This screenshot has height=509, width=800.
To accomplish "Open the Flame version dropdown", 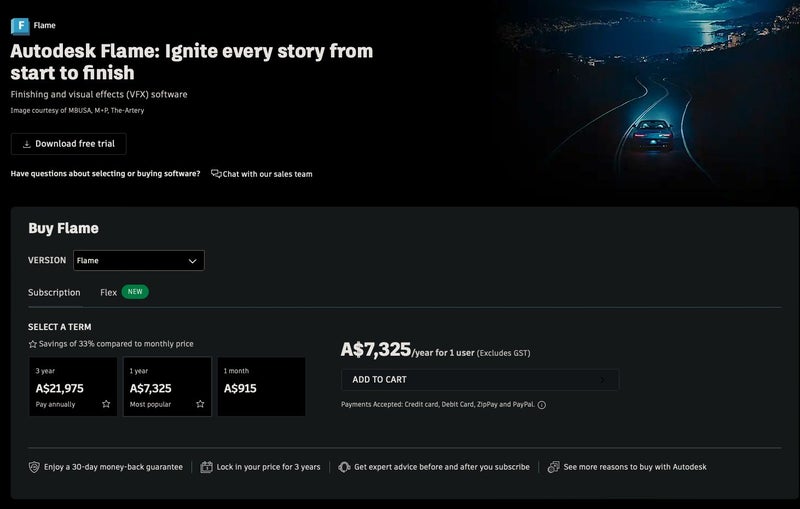I will click(138, 261).
